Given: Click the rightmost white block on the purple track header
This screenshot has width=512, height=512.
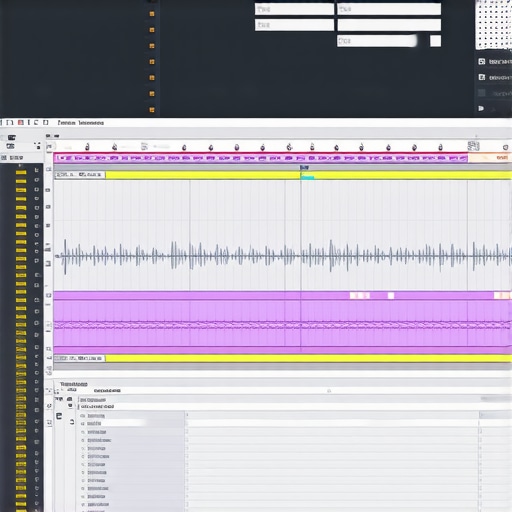Looking at the screenshot, I should (x=501, y=295).
